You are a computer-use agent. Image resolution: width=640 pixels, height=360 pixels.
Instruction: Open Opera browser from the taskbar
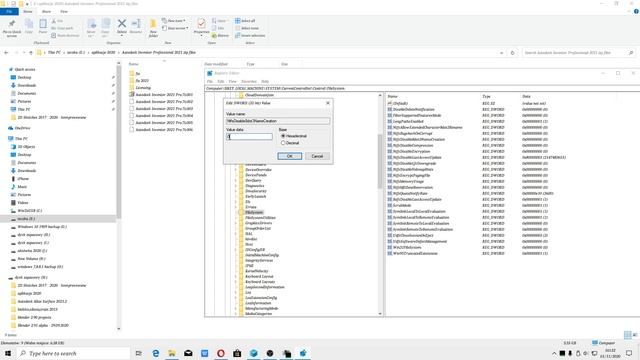click(221, 353)
